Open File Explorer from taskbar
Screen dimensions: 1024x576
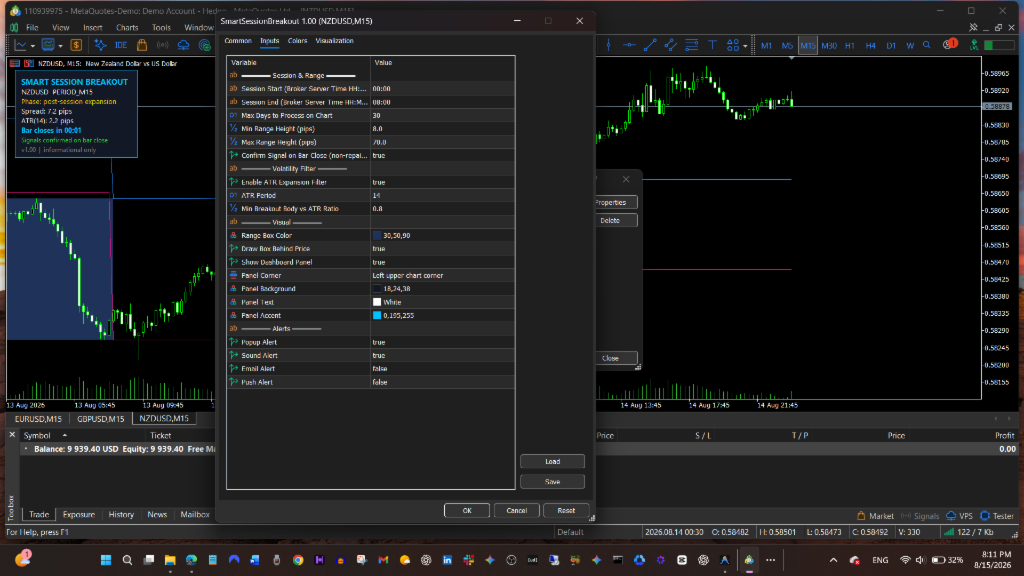click(x=170, y=560)
